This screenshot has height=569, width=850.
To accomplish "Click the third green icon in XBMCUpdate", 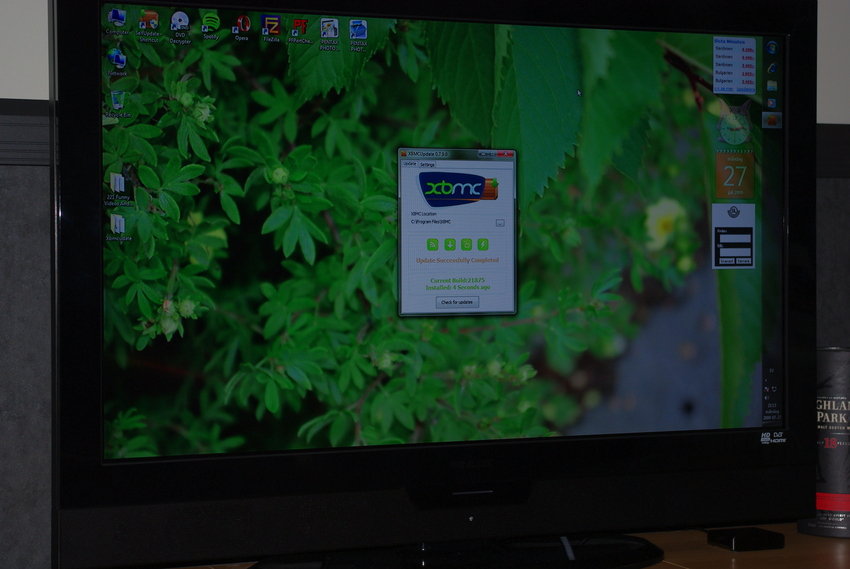I will click(x=466, y=245).
